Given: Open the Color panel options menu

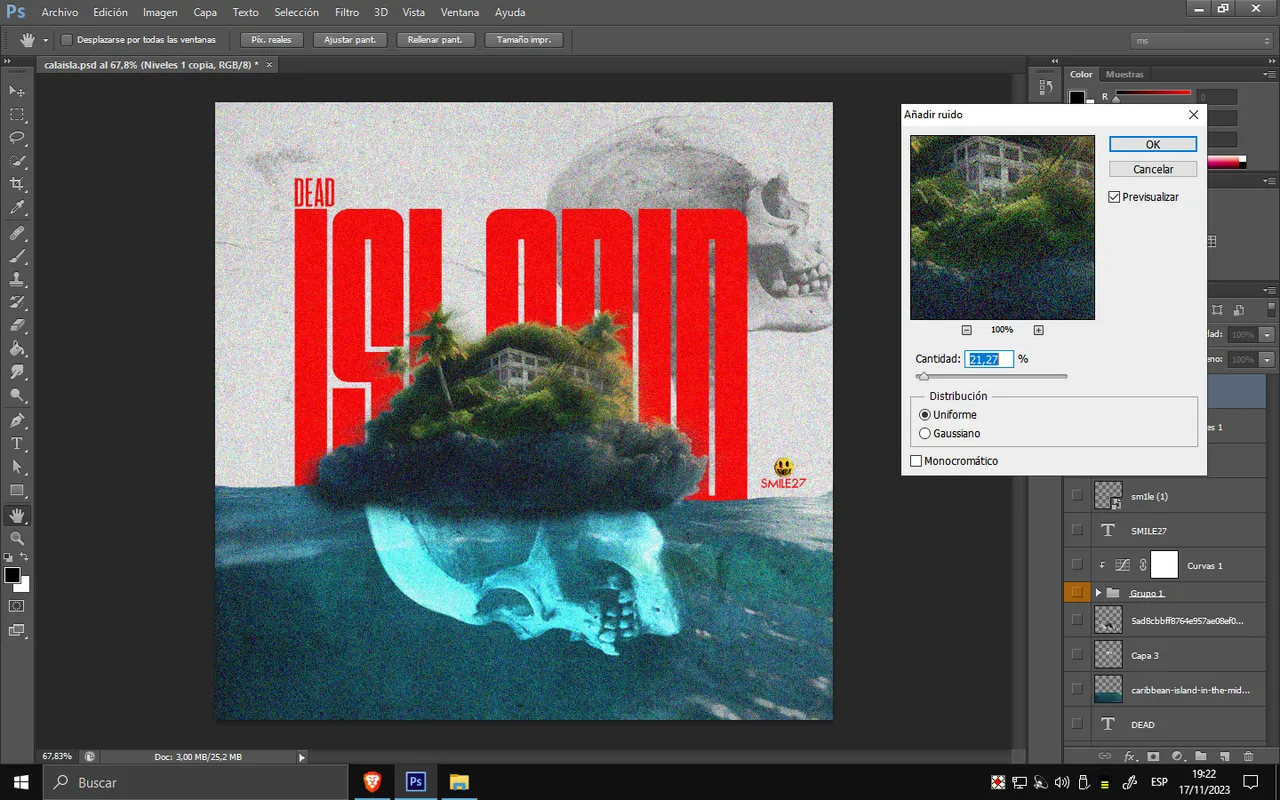Looking at the screenshot, I should [1270, 74].
